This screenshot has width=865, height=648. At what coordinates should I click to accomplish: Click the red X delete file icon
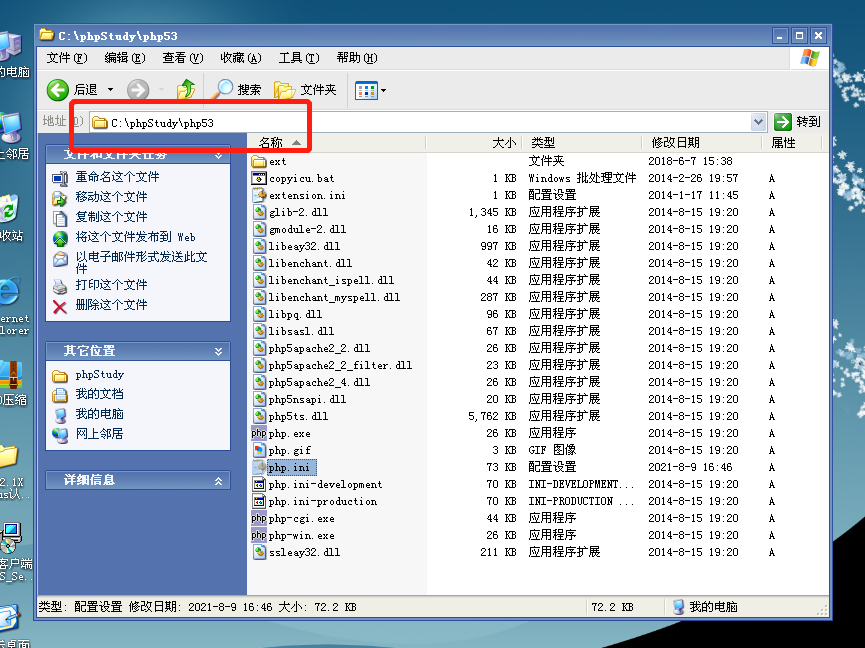point(60,306)
